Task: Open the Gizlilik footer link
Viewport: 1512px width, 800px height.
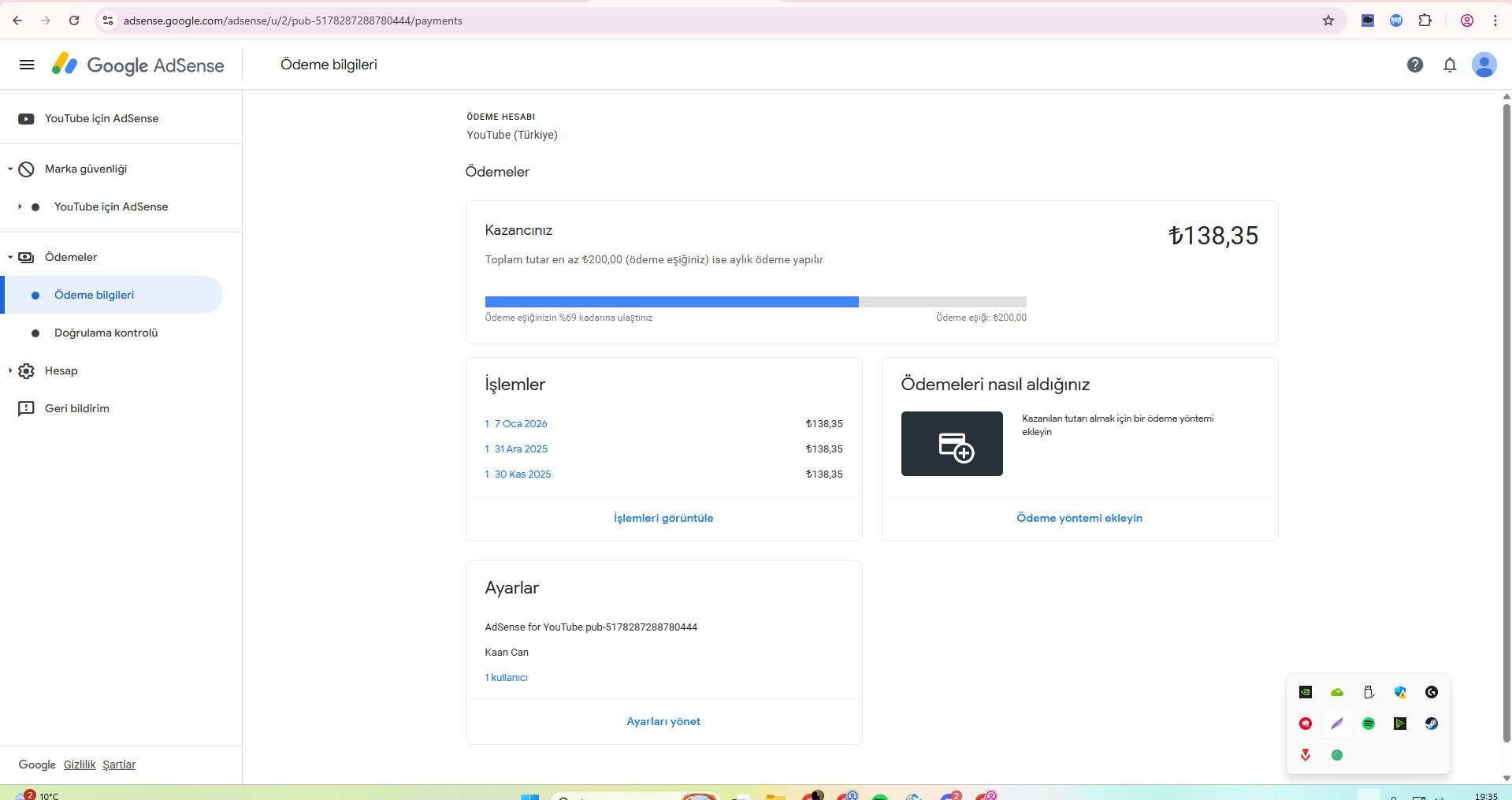Action: [80, 765]
